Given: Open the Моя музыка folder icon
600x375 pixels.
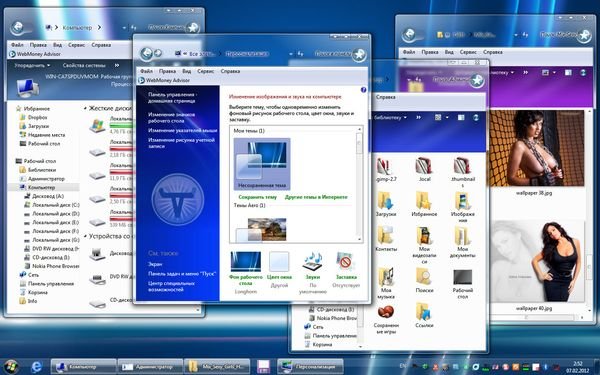Looking at the screenshot, I should pyautogui.click(x=385, y=276).
